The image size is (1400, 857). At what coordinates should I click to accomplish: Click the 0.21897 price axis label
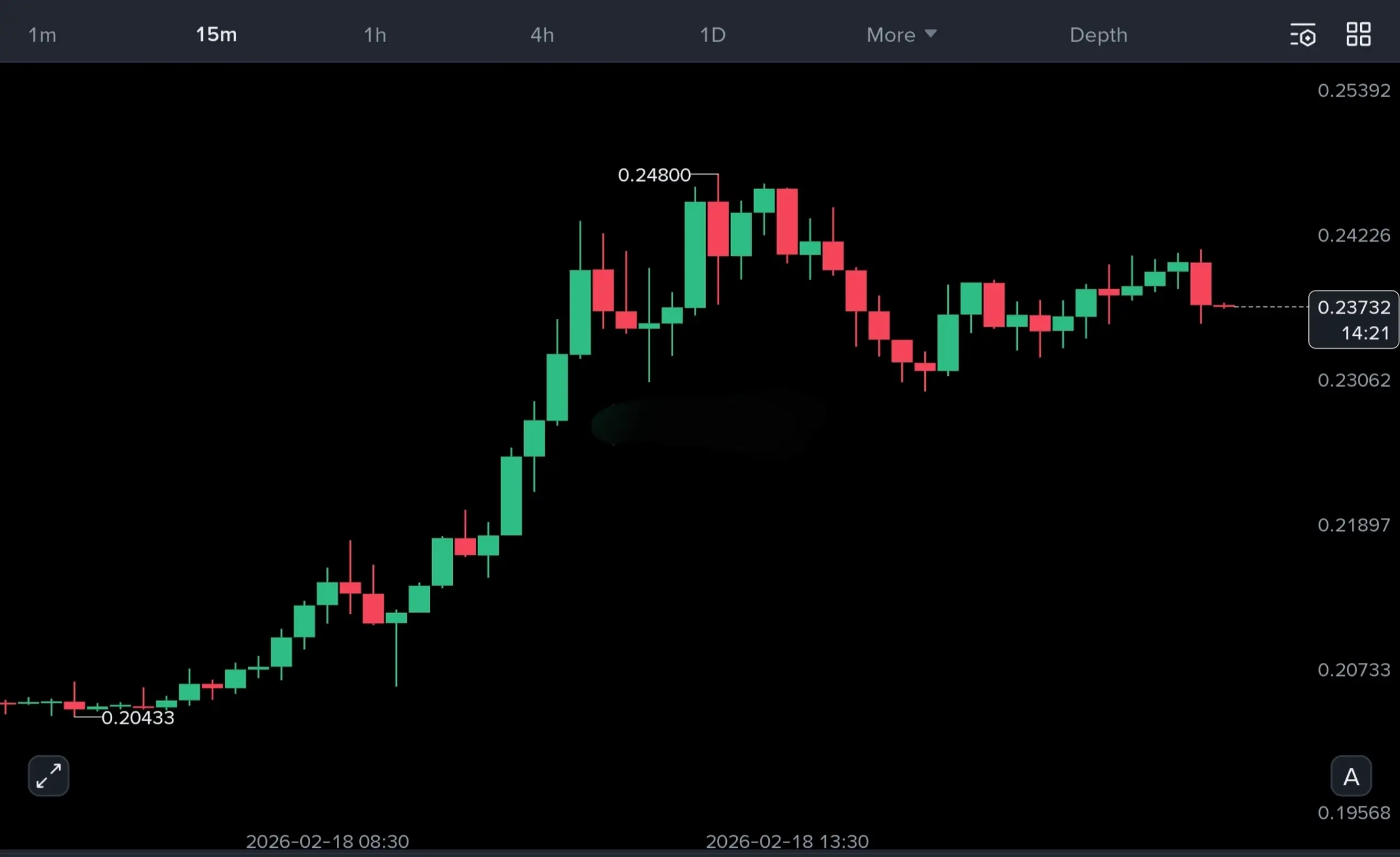[x=1354, y=524]
